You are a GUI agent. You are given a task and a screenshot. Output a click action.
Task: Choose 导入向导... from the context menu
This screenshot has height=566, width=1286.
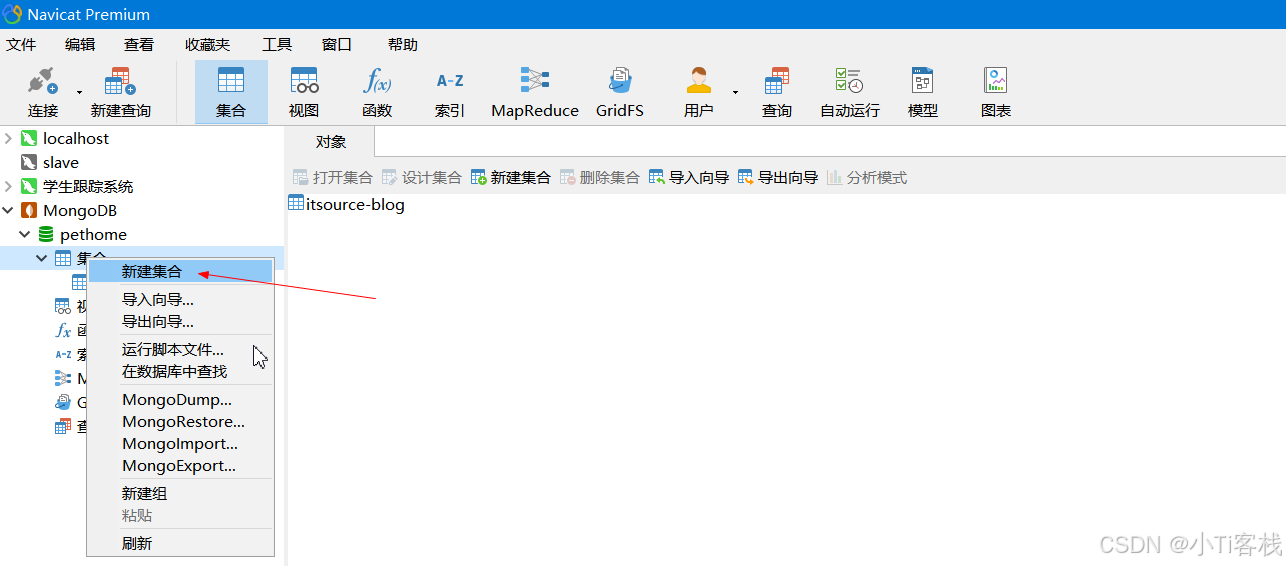tap(180, 299)
